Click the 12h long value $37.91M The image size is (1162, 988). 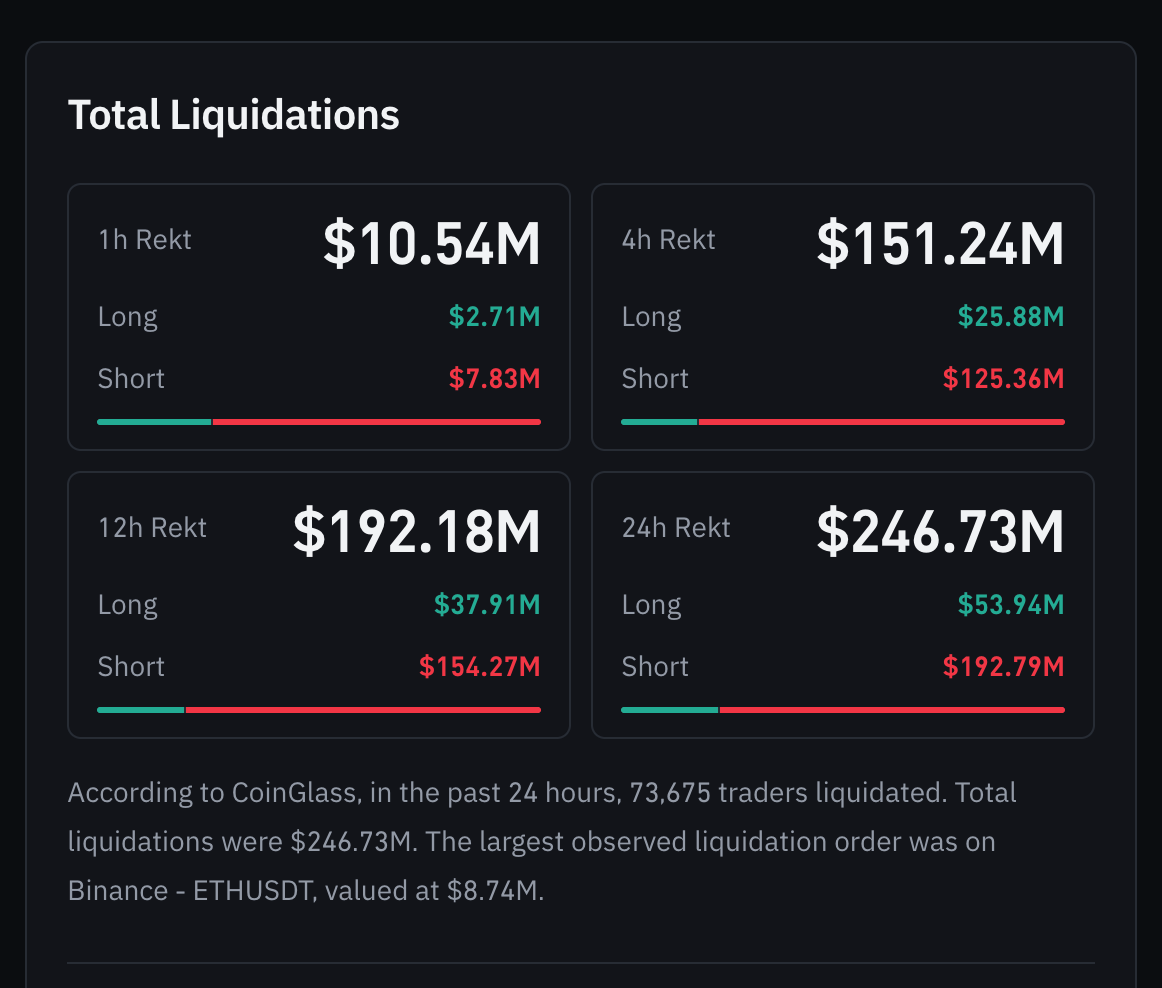(487, 605)
